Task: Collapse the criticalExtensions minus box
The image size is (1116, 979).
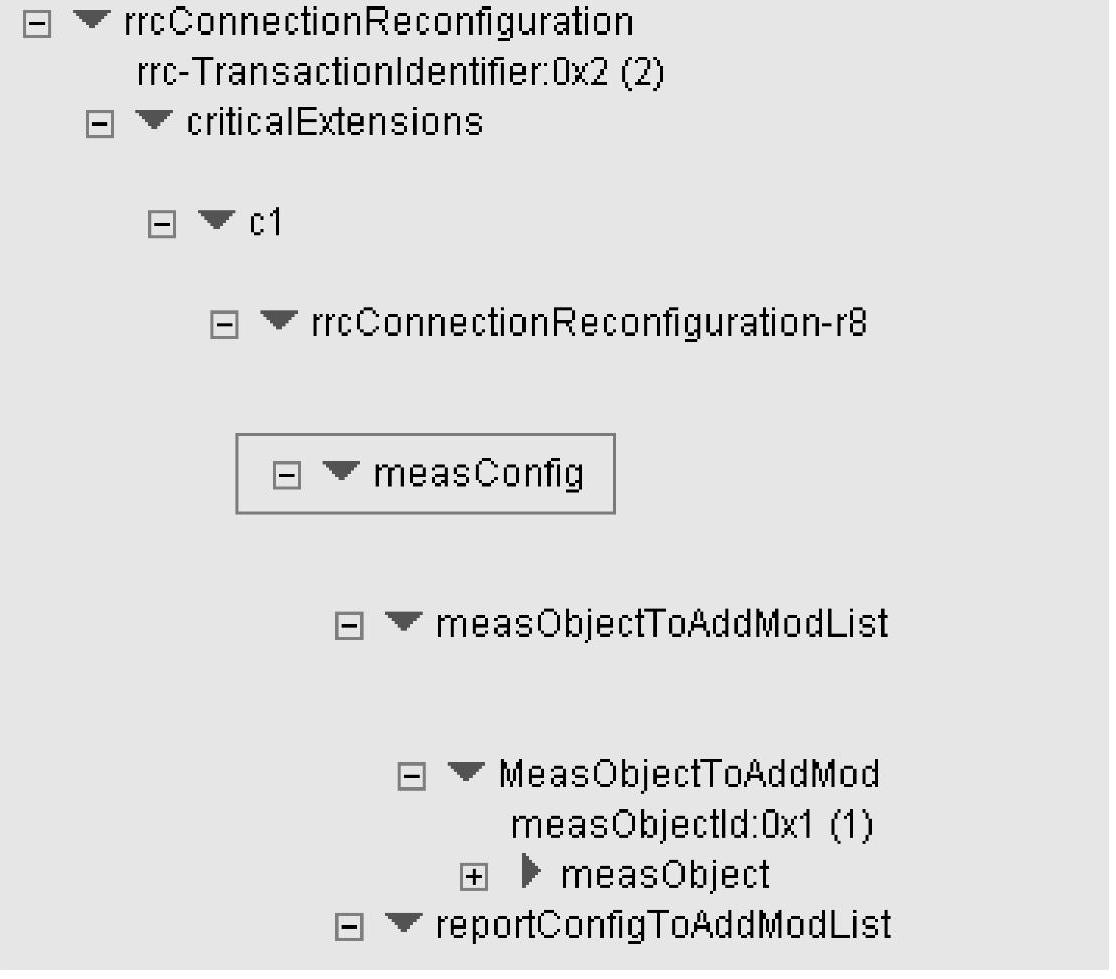Action: coord(99,126)
